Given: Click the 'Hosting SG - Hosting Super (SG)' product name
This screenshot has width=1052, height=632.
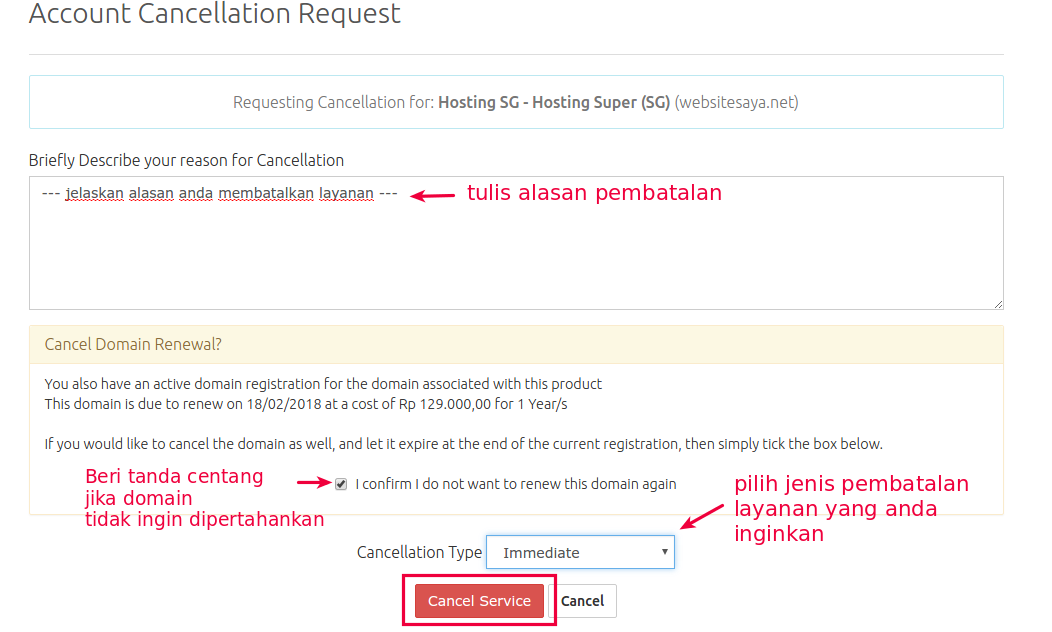Looking at the screenshot, I should click(x=554, y=103).
